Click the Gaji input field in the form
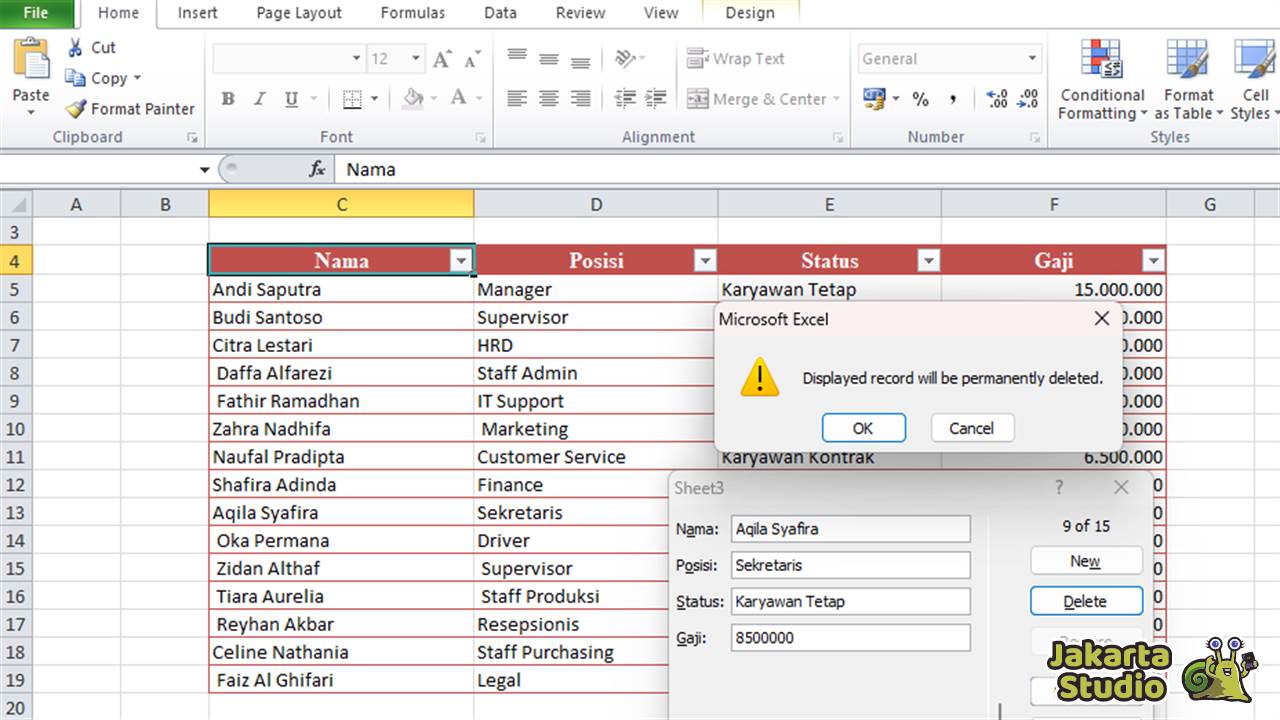1280x720 pixels. 850,637
